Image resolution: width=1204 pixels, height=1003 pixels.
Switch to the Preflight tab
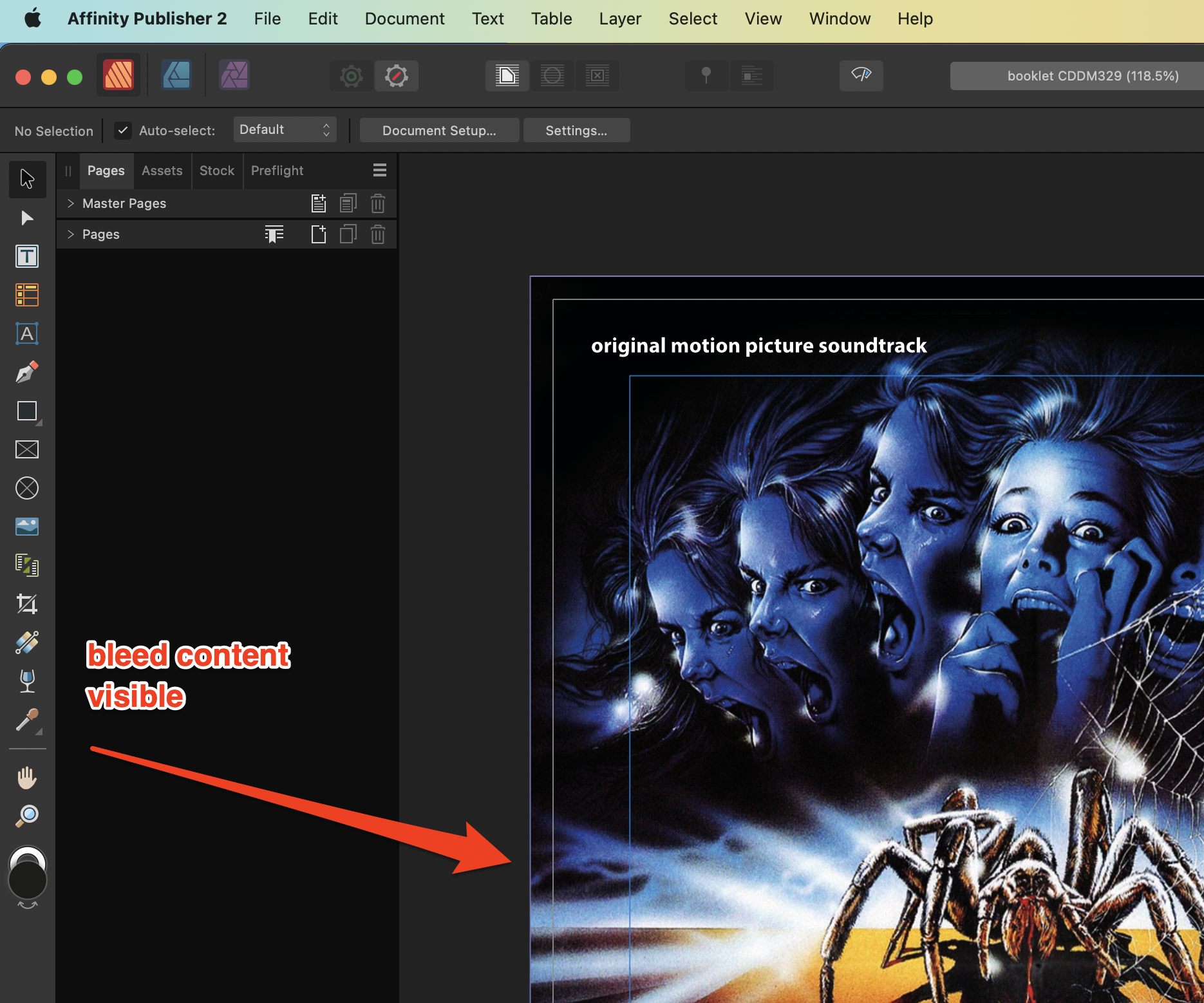(x=277, y=171)
